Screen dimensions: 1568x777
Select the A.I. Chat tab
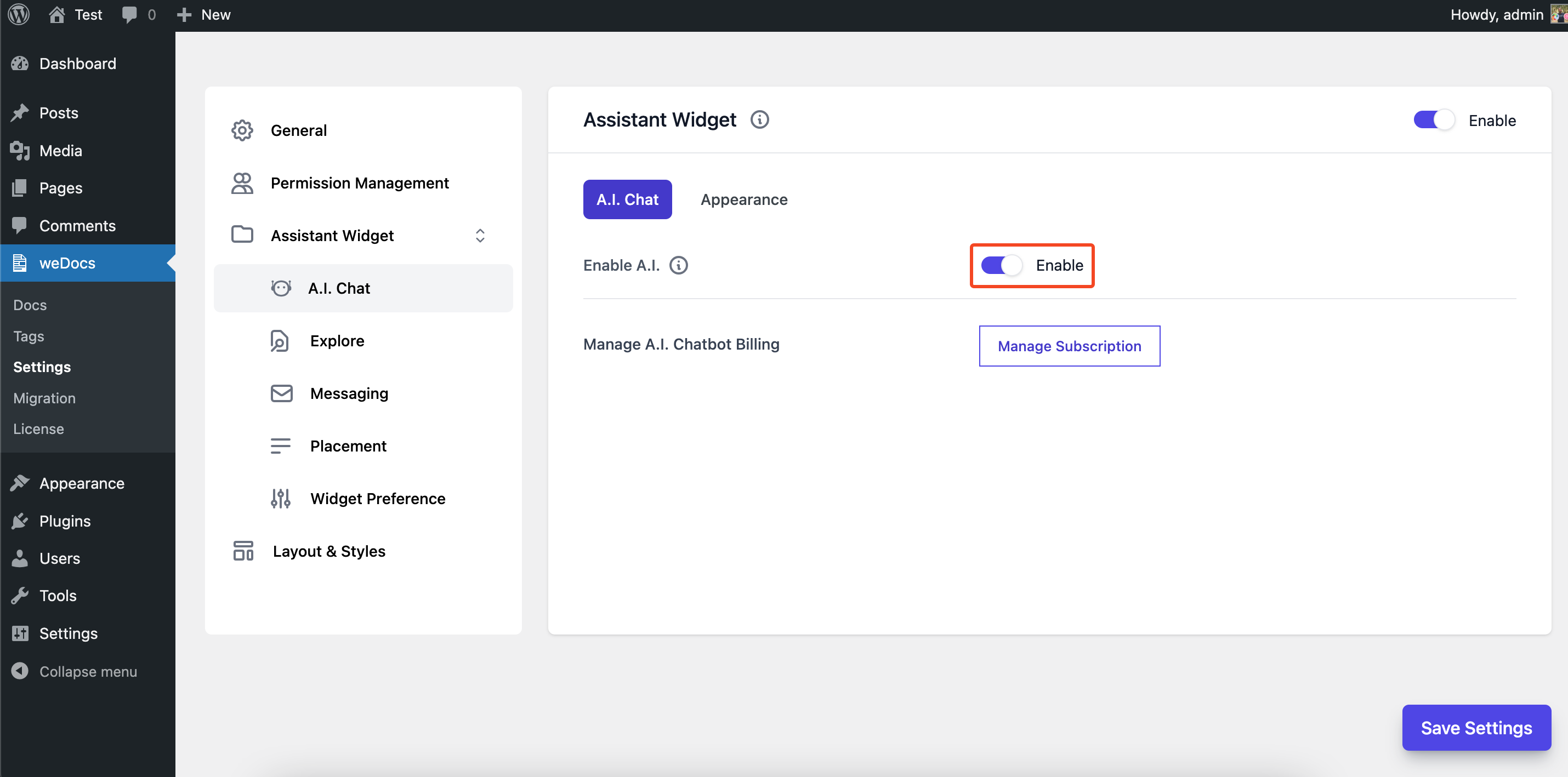627,199
